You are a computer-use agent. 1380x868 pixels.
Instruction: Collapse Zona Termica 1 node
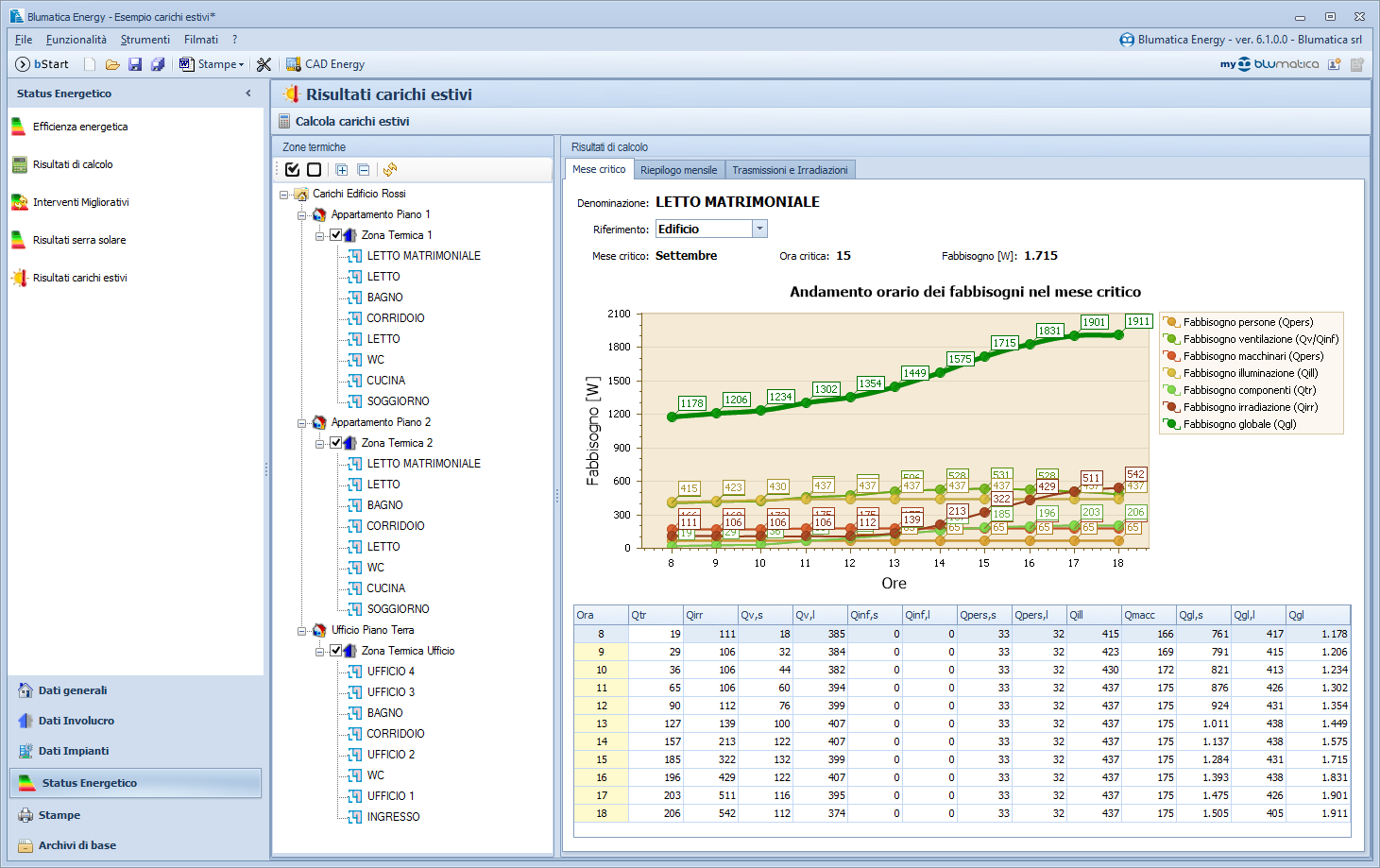[x=319, y=236]
